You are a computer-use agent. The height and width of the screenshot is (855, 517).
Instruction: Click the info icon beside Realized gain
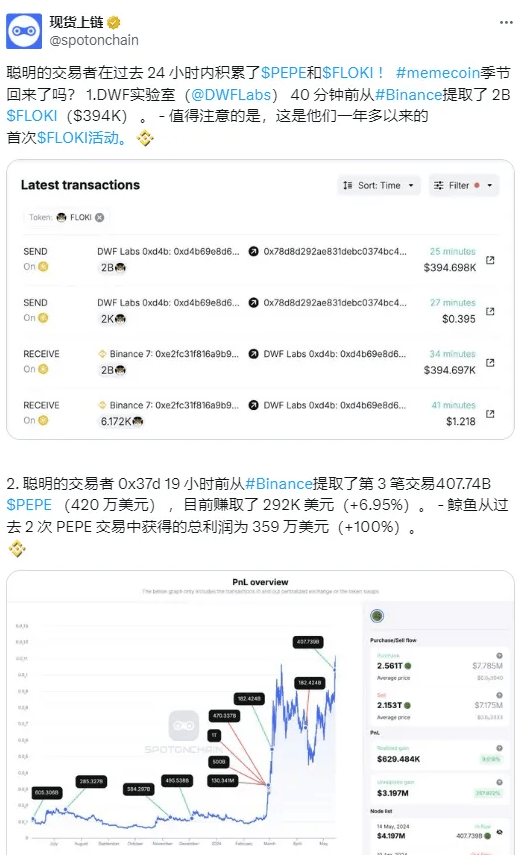(499, 749)
